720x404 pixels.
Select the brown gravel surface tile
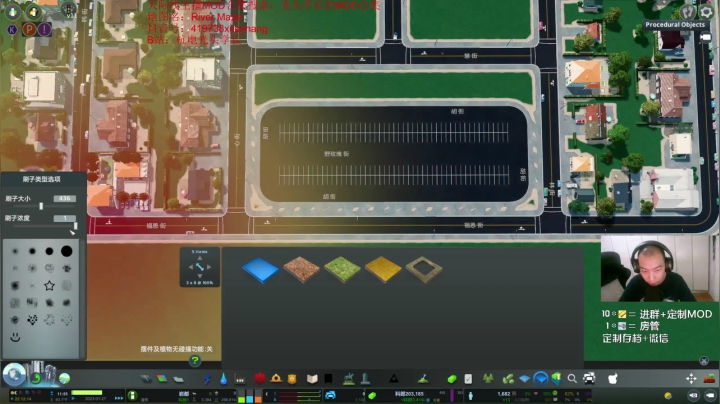301,269
